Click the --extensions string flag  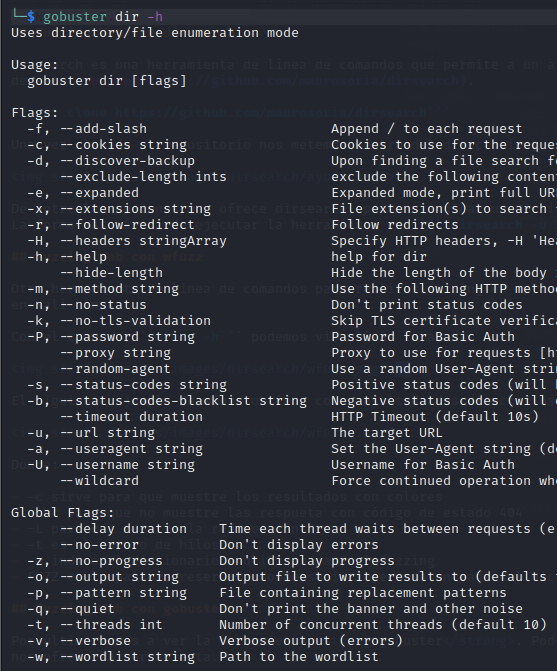tap(136, 209)
